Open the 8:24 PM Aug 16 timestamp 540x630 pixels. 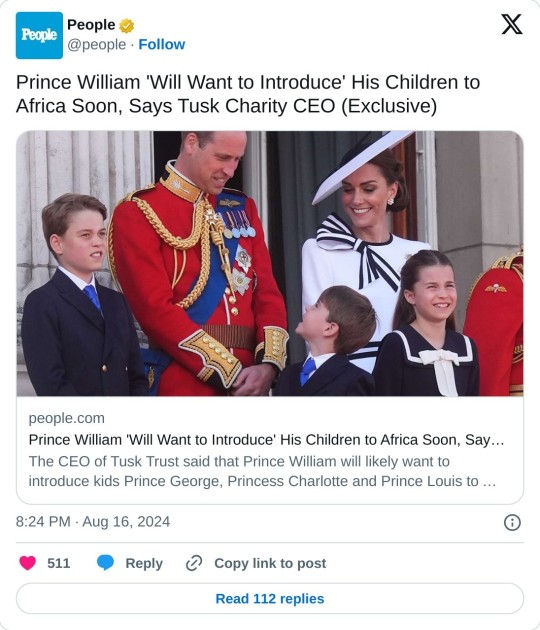click(93, 522)
